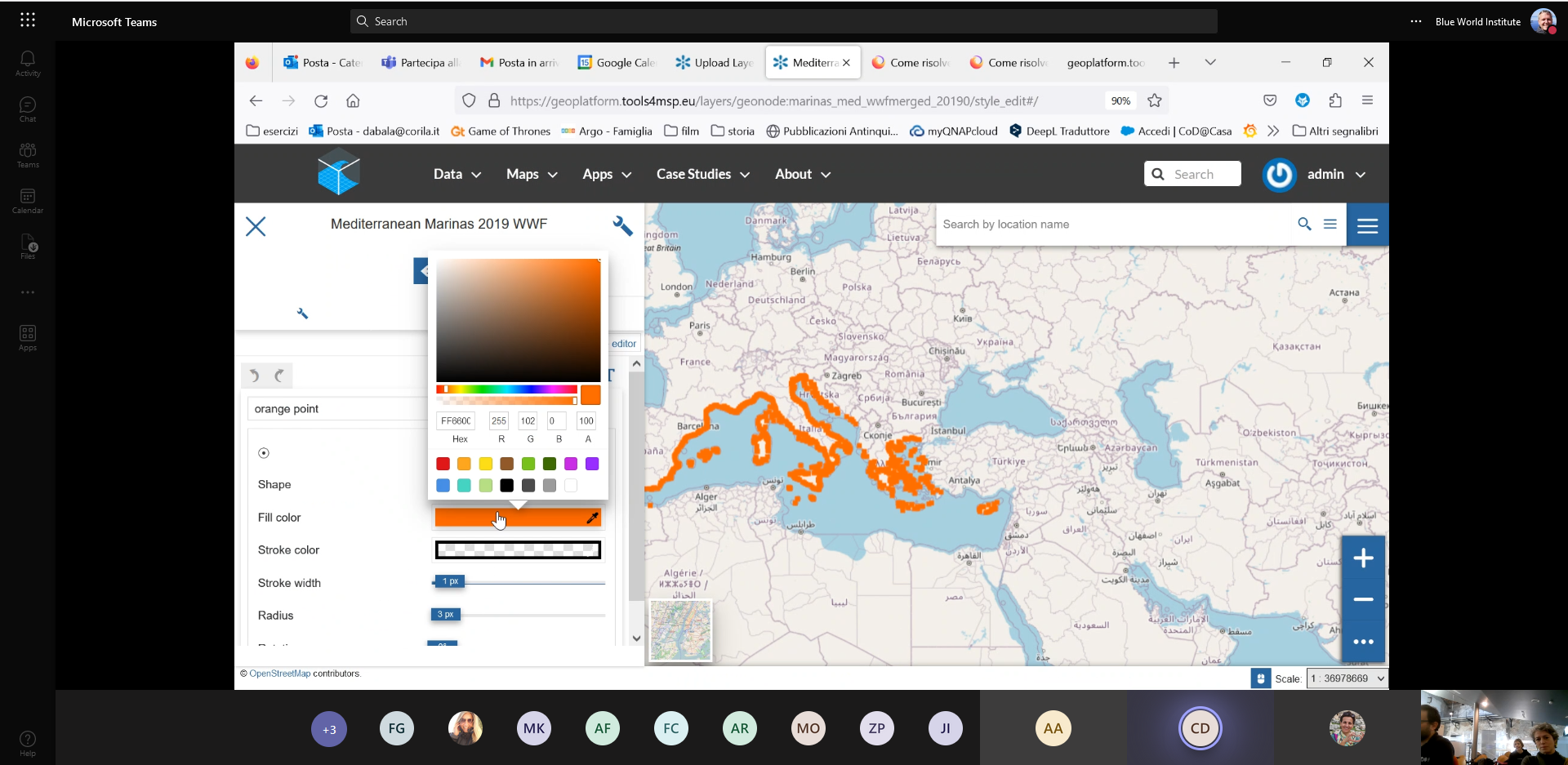
Task: Pick the red preset color swatch
Action: pos(443,464)
